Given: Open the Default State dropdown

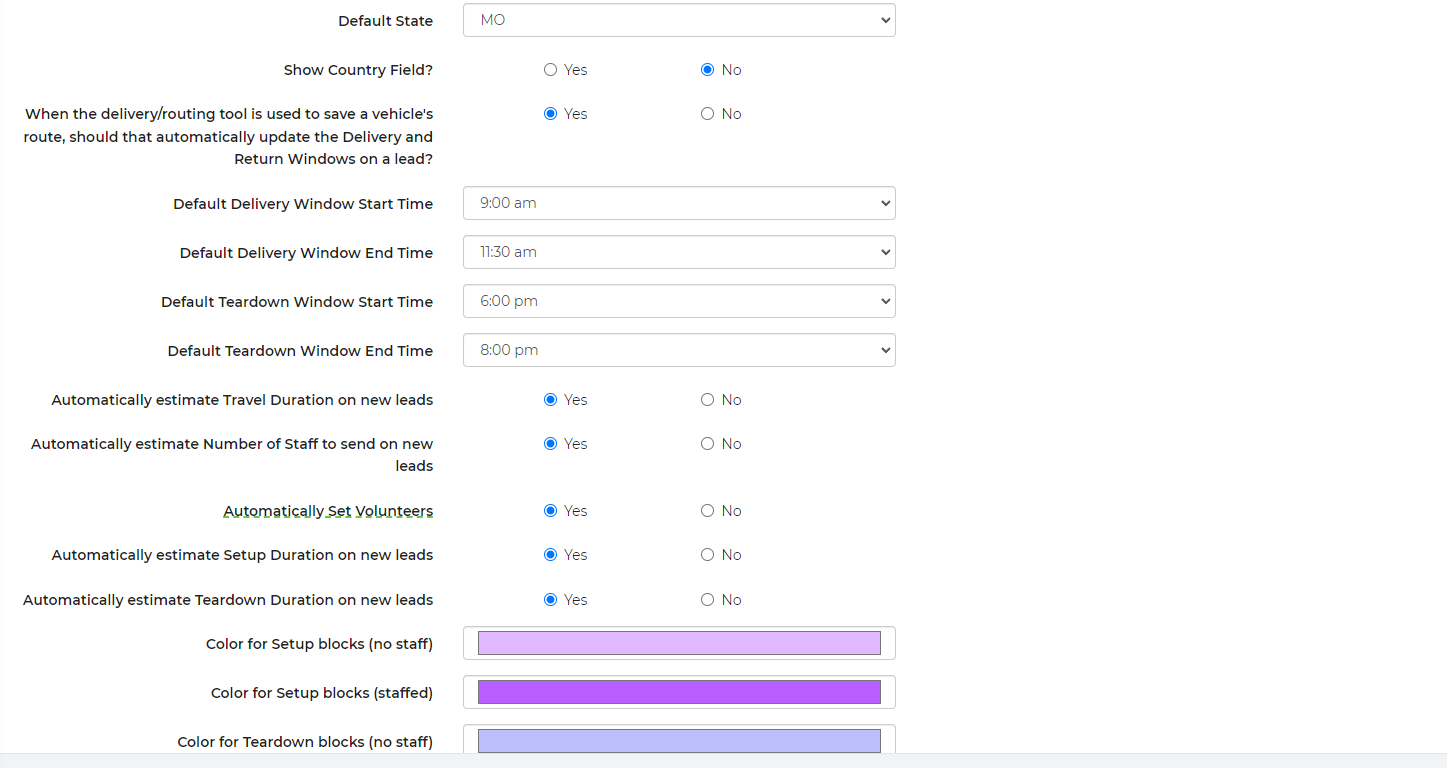Looking at the screenshot, I should click(679, 20).
